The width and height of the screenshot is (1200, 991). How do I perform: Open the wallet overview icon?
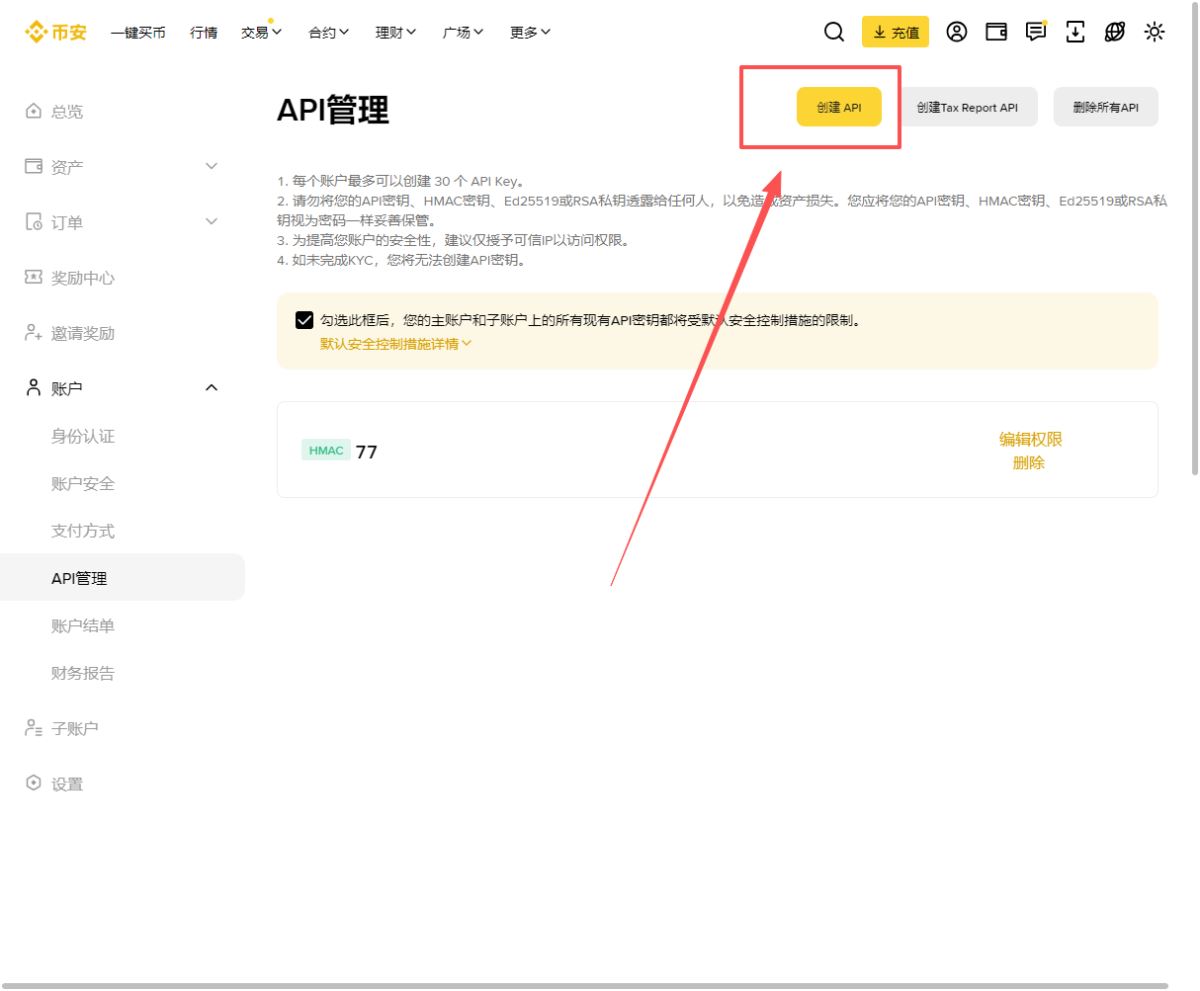point(995,32)
